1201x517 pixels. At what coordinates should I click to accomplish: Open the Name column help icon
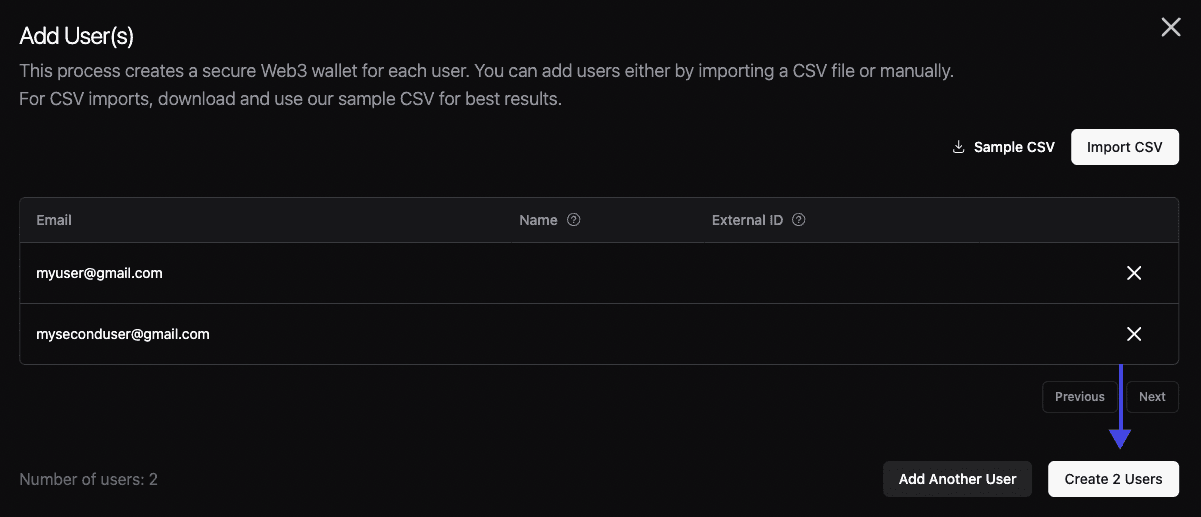click(x=573, y=220)
